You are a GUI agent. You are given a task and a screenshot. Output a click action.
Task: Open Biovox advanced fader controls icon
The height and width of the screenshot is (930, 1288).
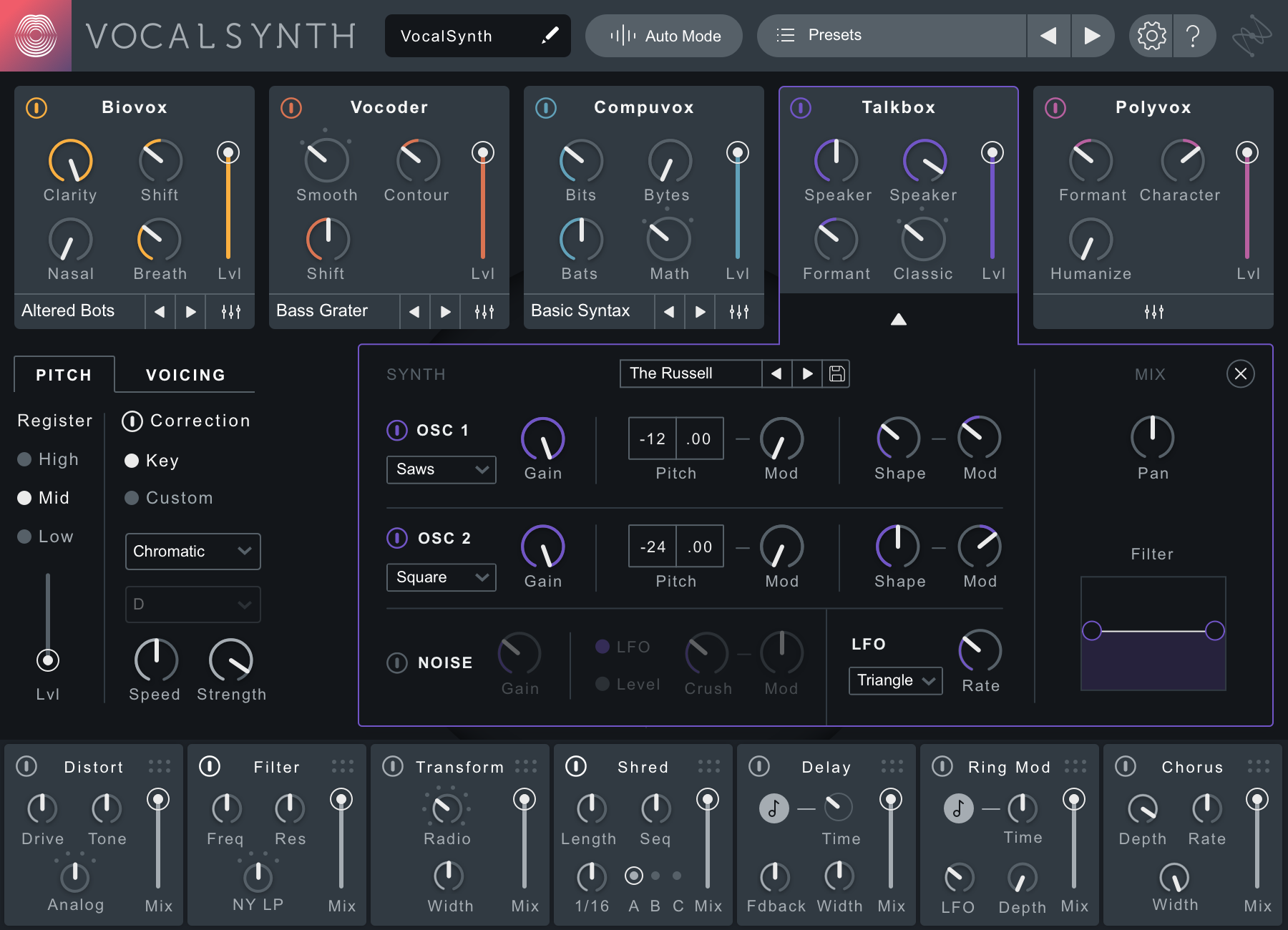[x=230, y=311]
